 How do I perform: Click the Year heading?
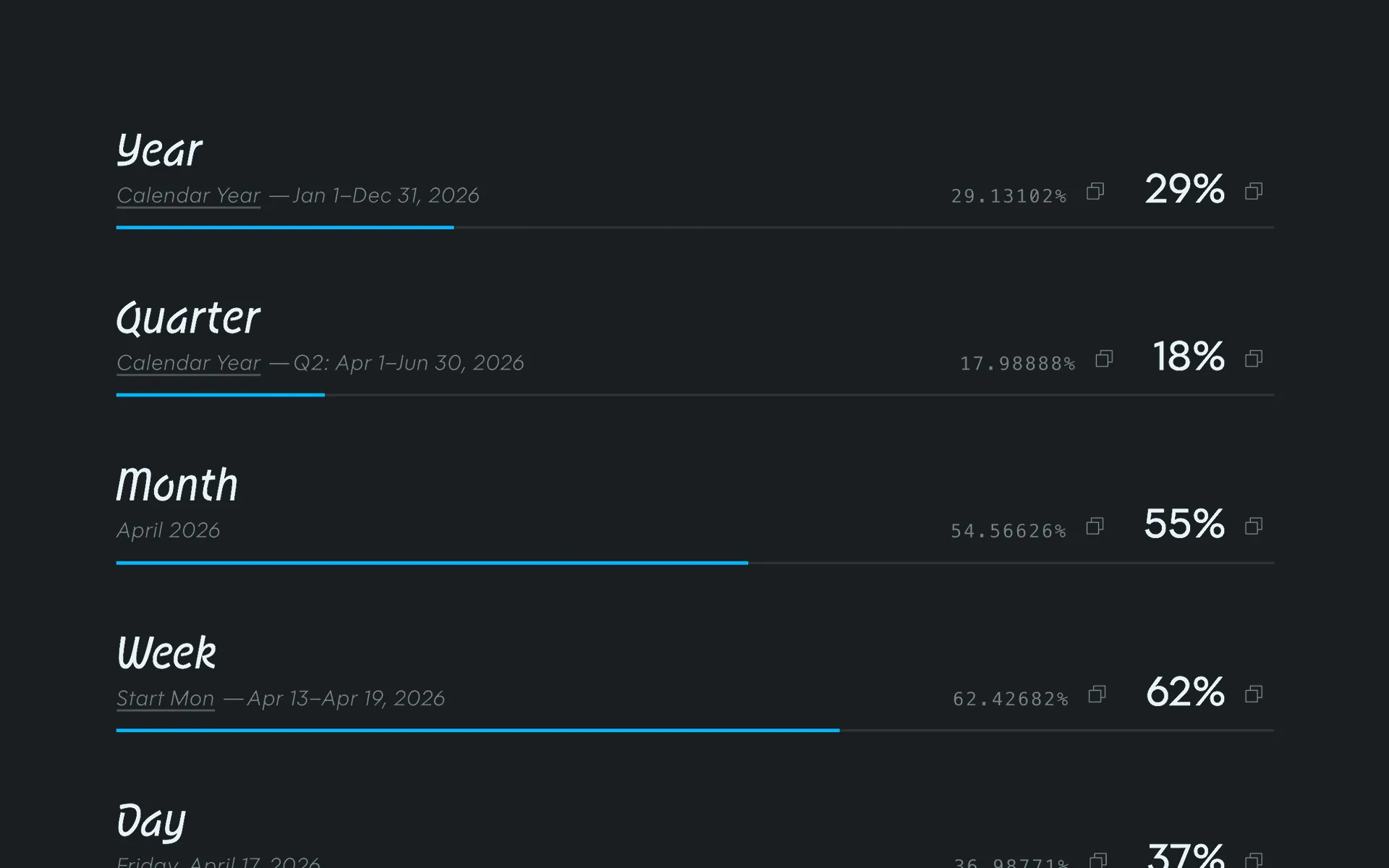[x=159, y=150]
